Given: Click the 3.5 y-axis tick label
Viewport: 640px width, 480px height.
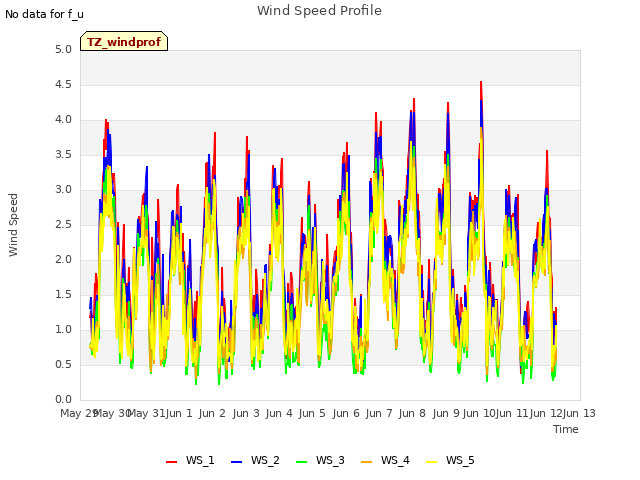Looking at the screenshot, I should 64,155.
